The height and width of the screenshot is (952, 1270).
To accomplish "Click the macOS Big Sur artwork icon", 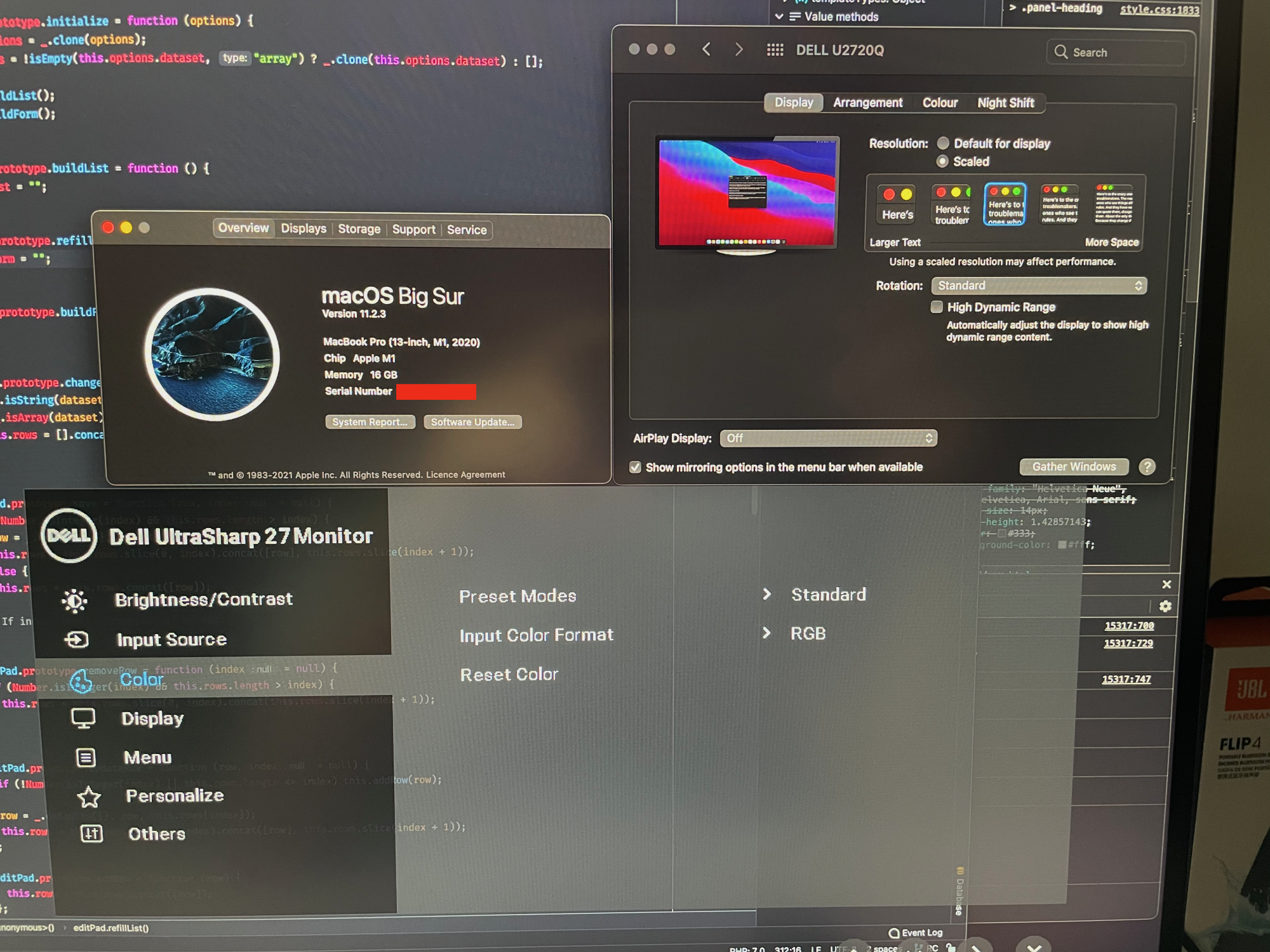I will pos(212,354).
